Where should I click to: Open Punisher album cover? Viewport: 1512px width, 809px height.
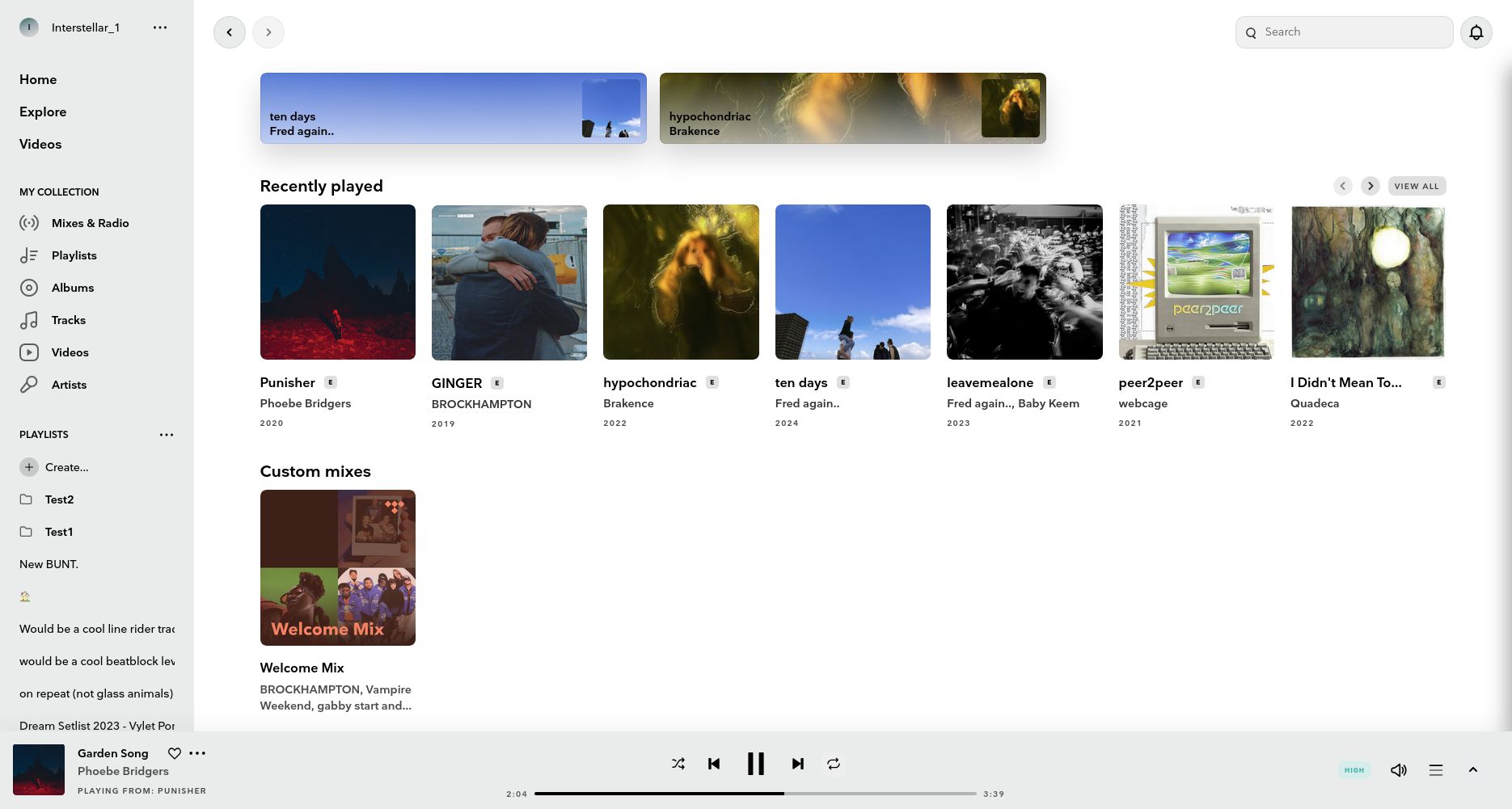tap(338, 282)
